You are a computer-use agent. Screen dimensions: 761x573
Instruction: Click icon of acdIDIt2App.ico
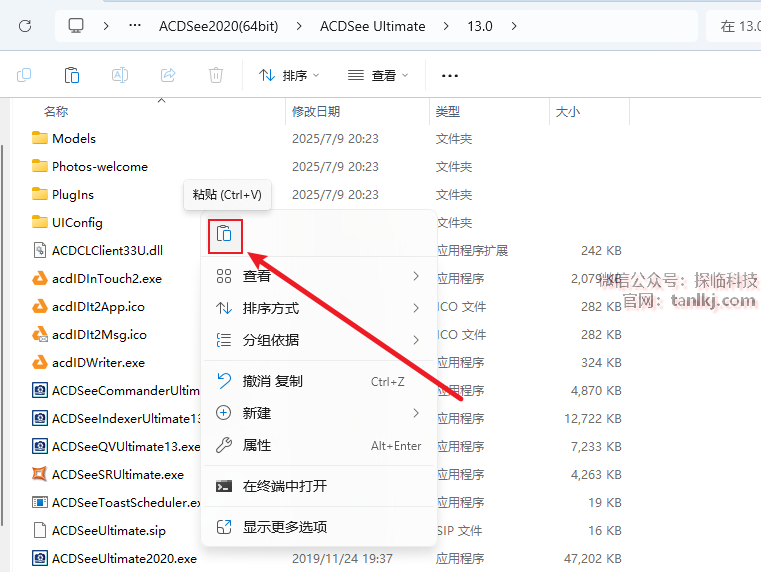tap(40, 307)
